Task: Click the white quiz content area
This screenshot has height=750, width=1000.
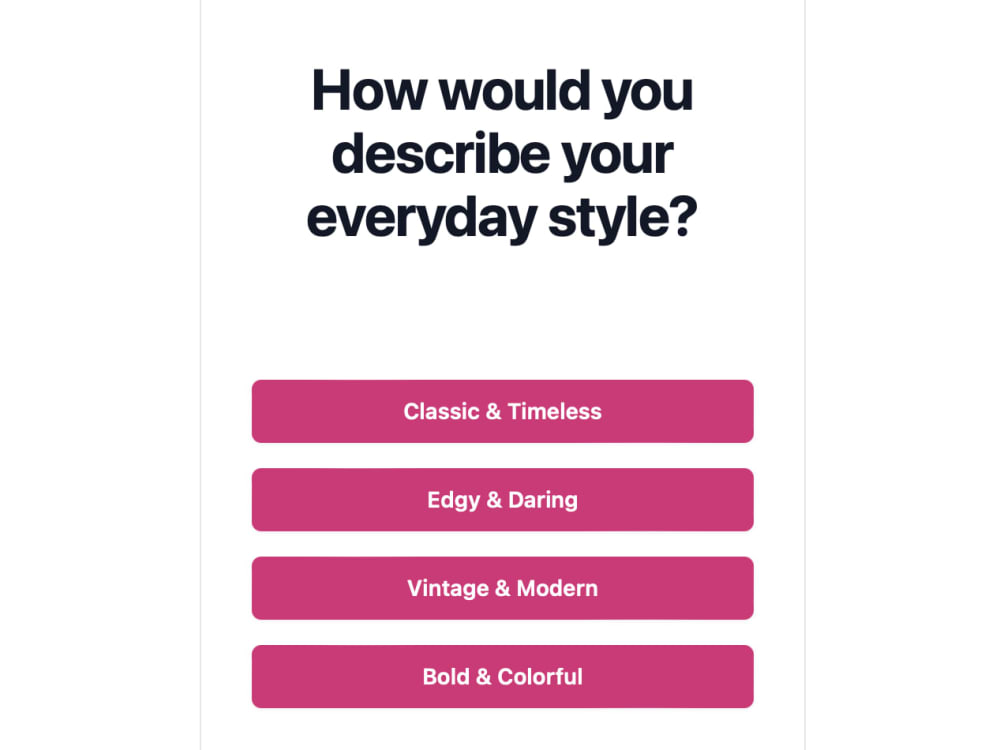Action: click(502, 310)
